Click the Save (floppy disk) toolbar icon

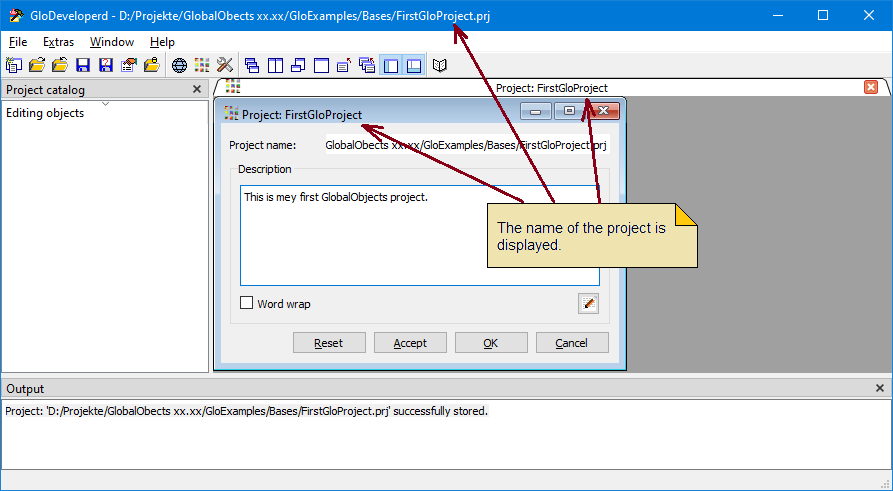click(x=83, y=65)
